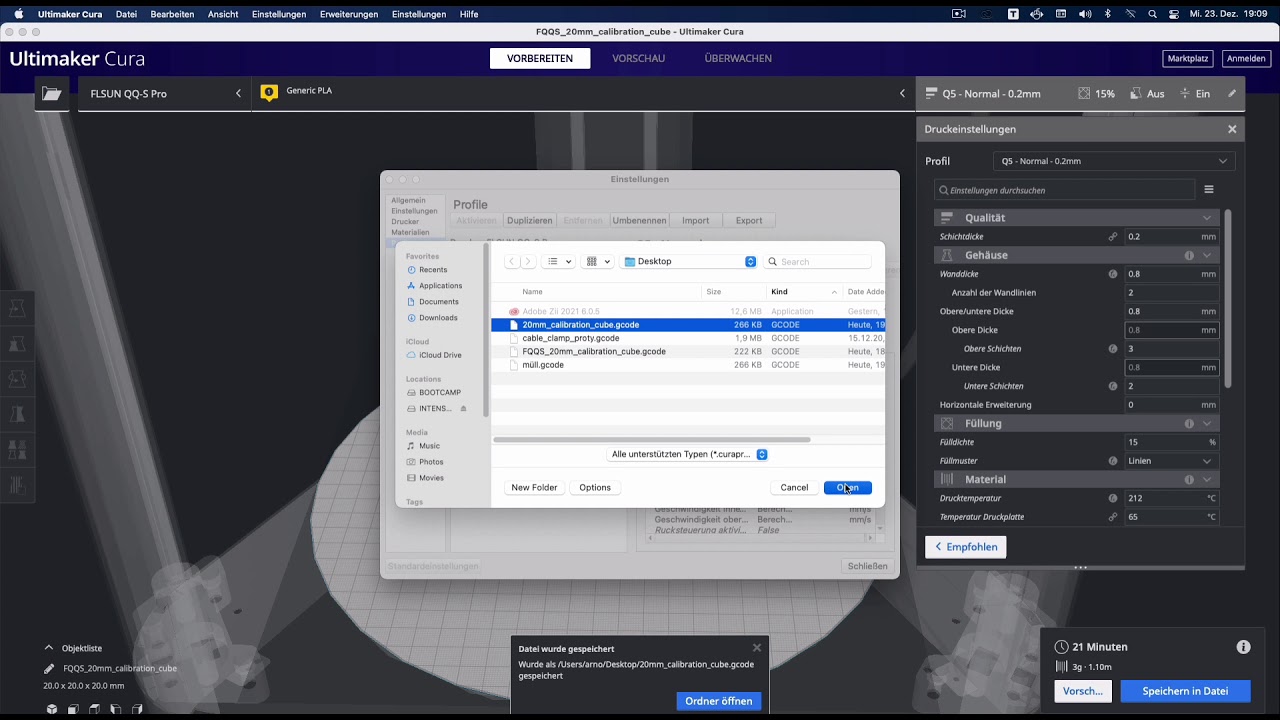1280x720 pixels.
Task: Click the link icon next to Schichtdicke
Action: click(x=1113, y=237)
